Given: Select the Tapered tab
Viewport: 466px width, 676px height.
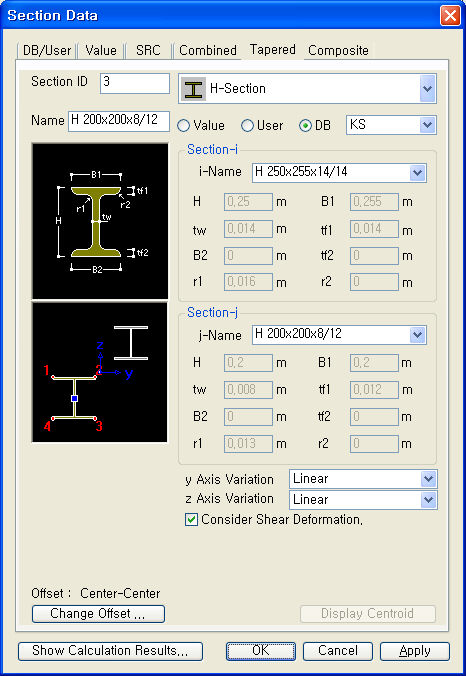Looking at the screenshot, I should (272, 50).
